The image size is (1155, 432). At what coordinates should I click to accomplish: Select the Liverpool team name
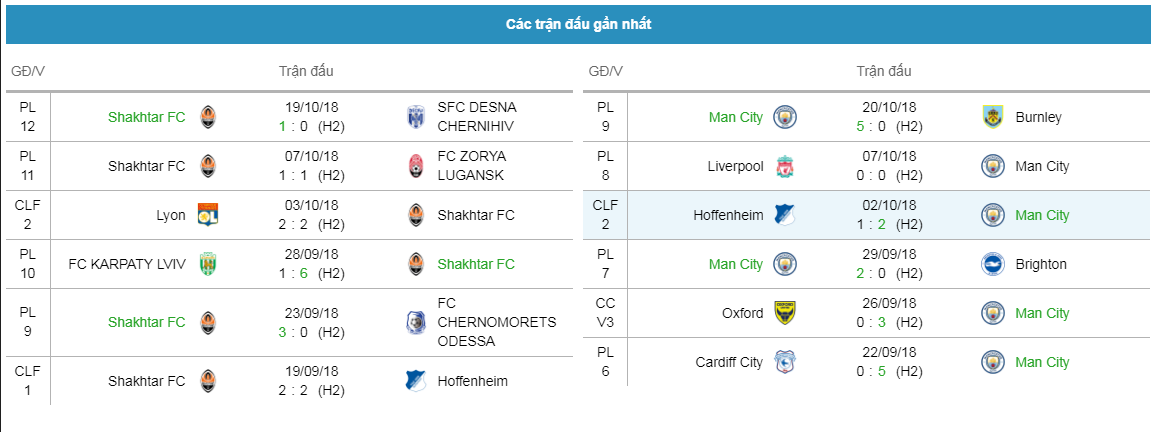click(x=733, y=166)
